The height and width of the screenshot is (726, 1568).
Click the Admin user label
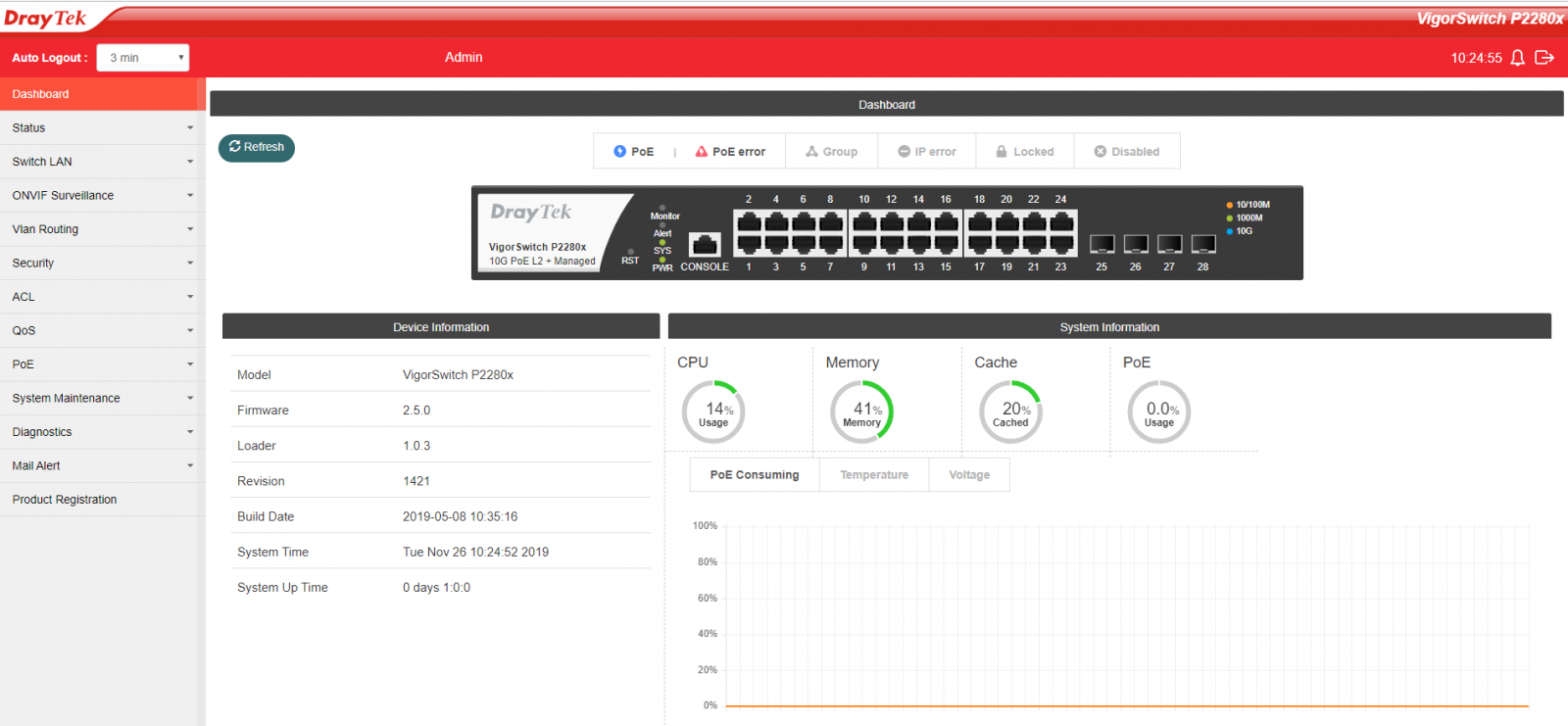click(464, 58)
